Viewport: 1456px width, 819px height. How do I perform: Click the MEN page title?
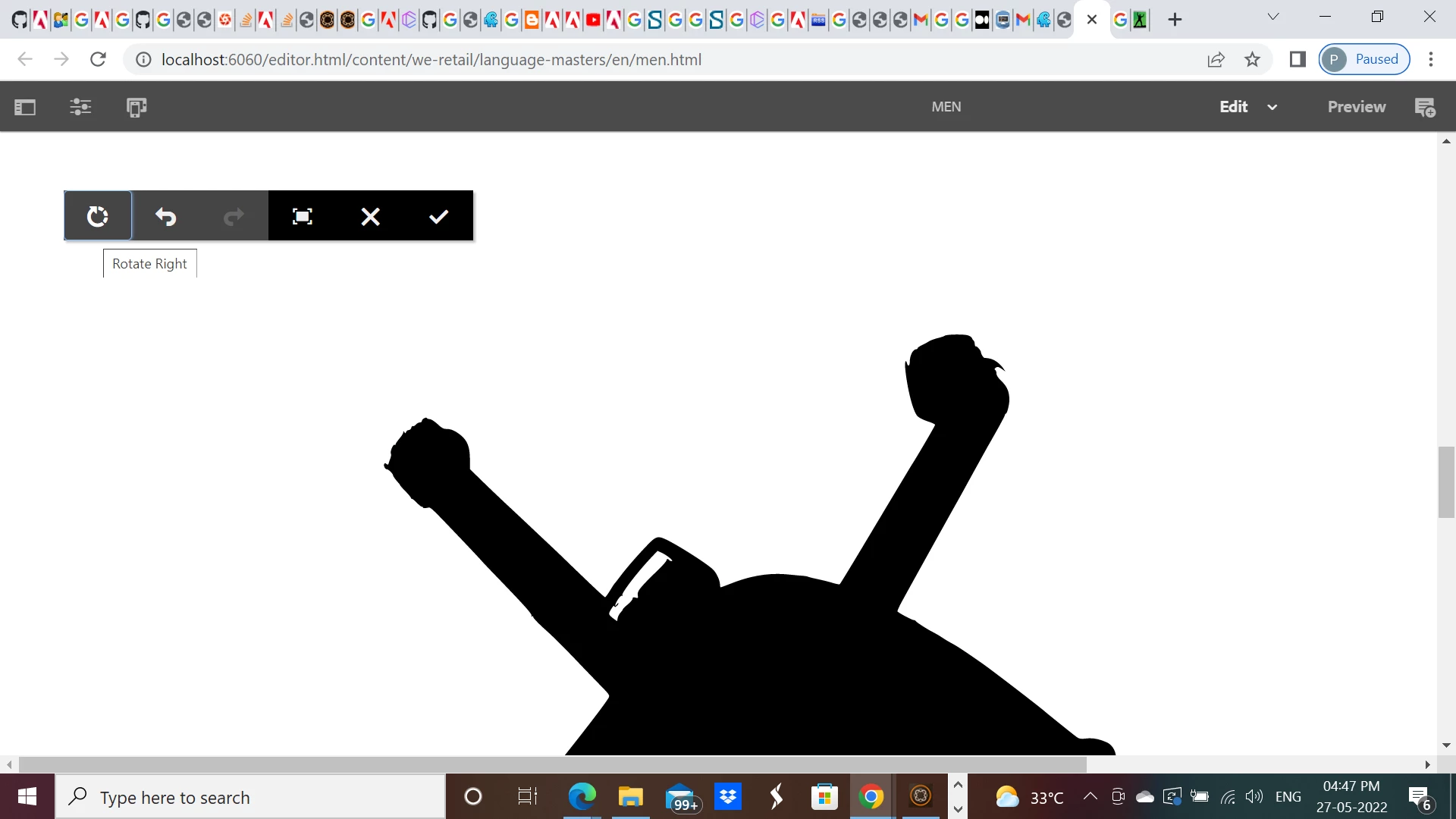[946, 107]
